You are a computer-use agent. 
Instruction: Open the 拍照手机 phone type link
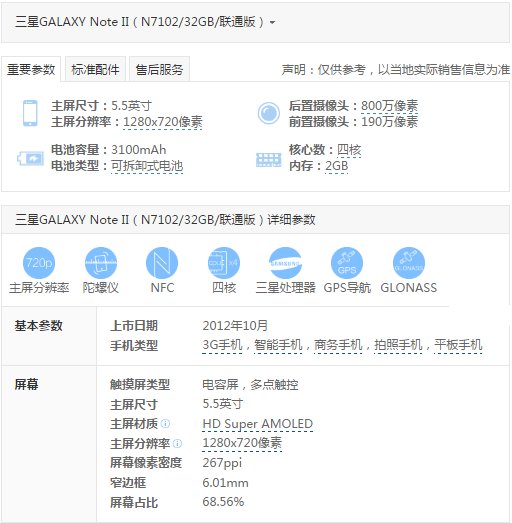coord(398,345)
